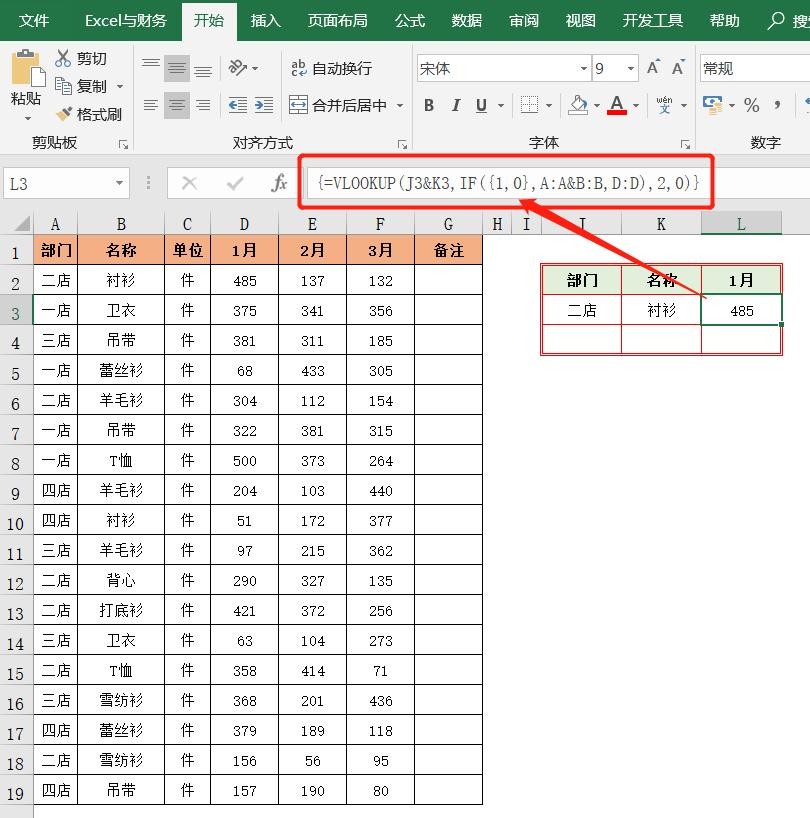Screen dimensions: 810x818
Task: Open the 数据 (Data) ribbon tab
Action: [467, 20]
